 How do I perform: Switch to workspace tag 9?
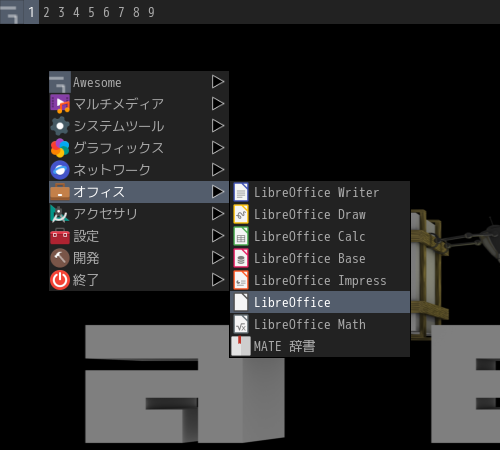(151, 12)
